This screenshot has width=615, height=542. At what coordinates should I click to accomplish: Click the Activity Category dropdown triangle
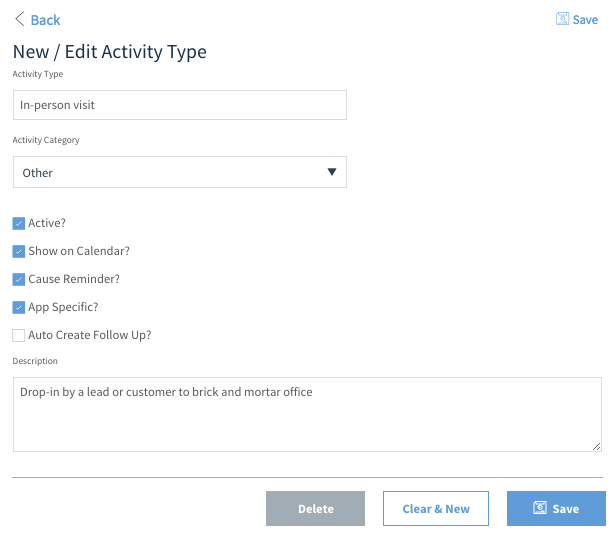332,172
